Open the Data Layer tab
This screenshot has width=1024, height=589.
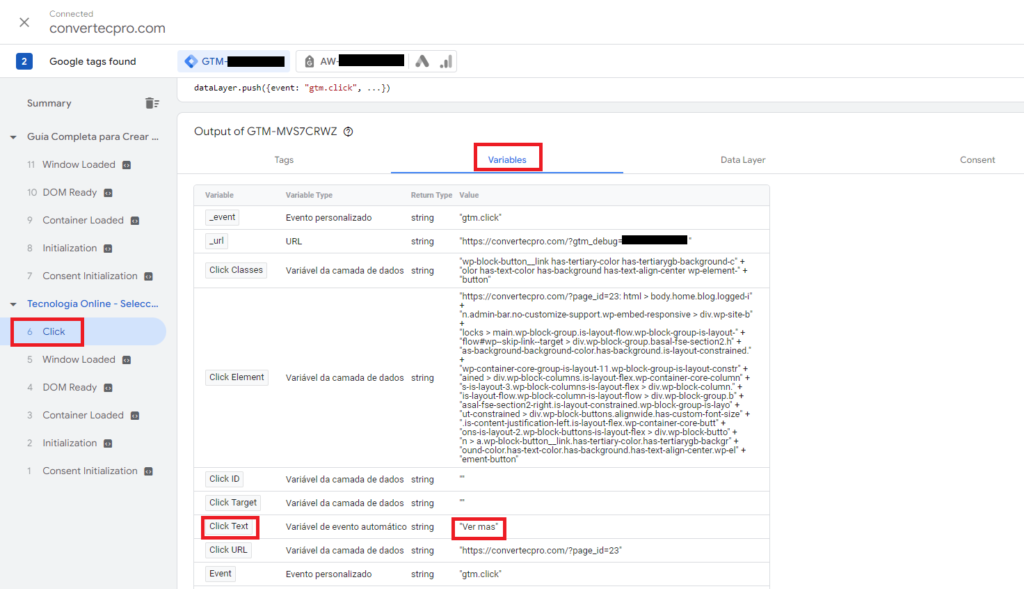click(x=743, y=160)
